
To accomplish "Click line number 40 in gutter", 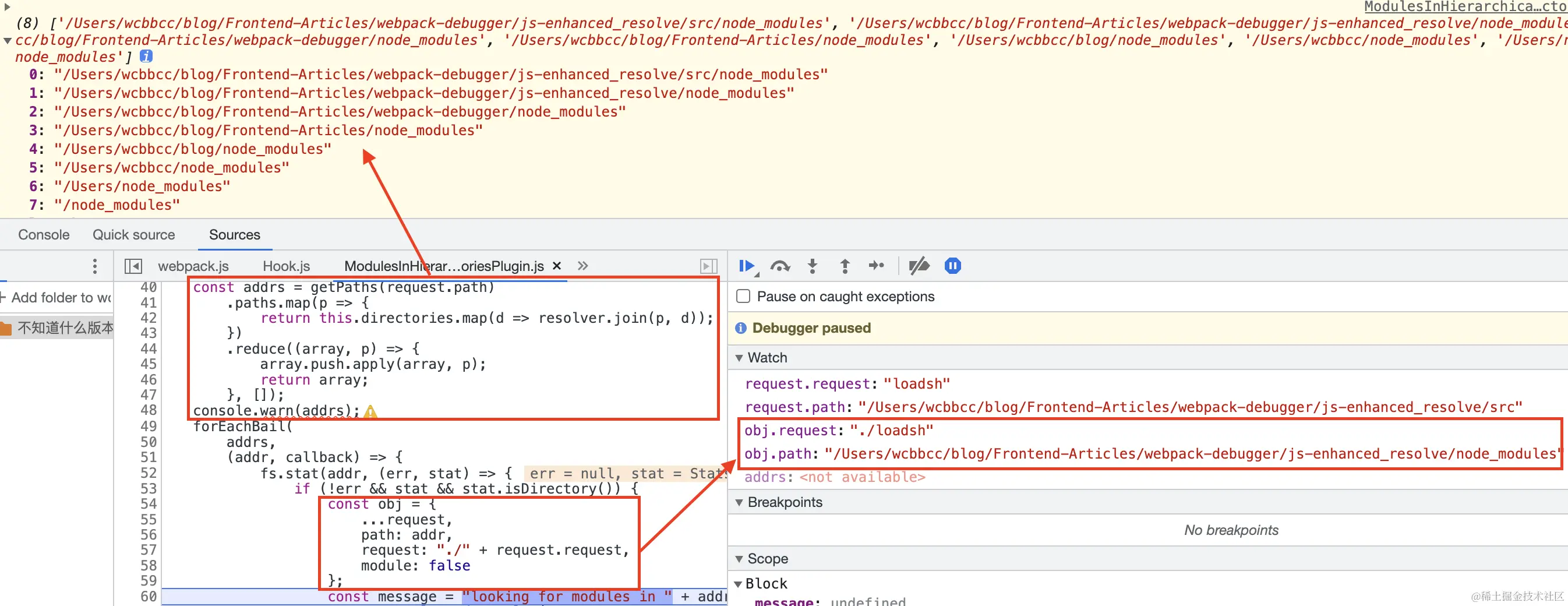I will 149,287.
